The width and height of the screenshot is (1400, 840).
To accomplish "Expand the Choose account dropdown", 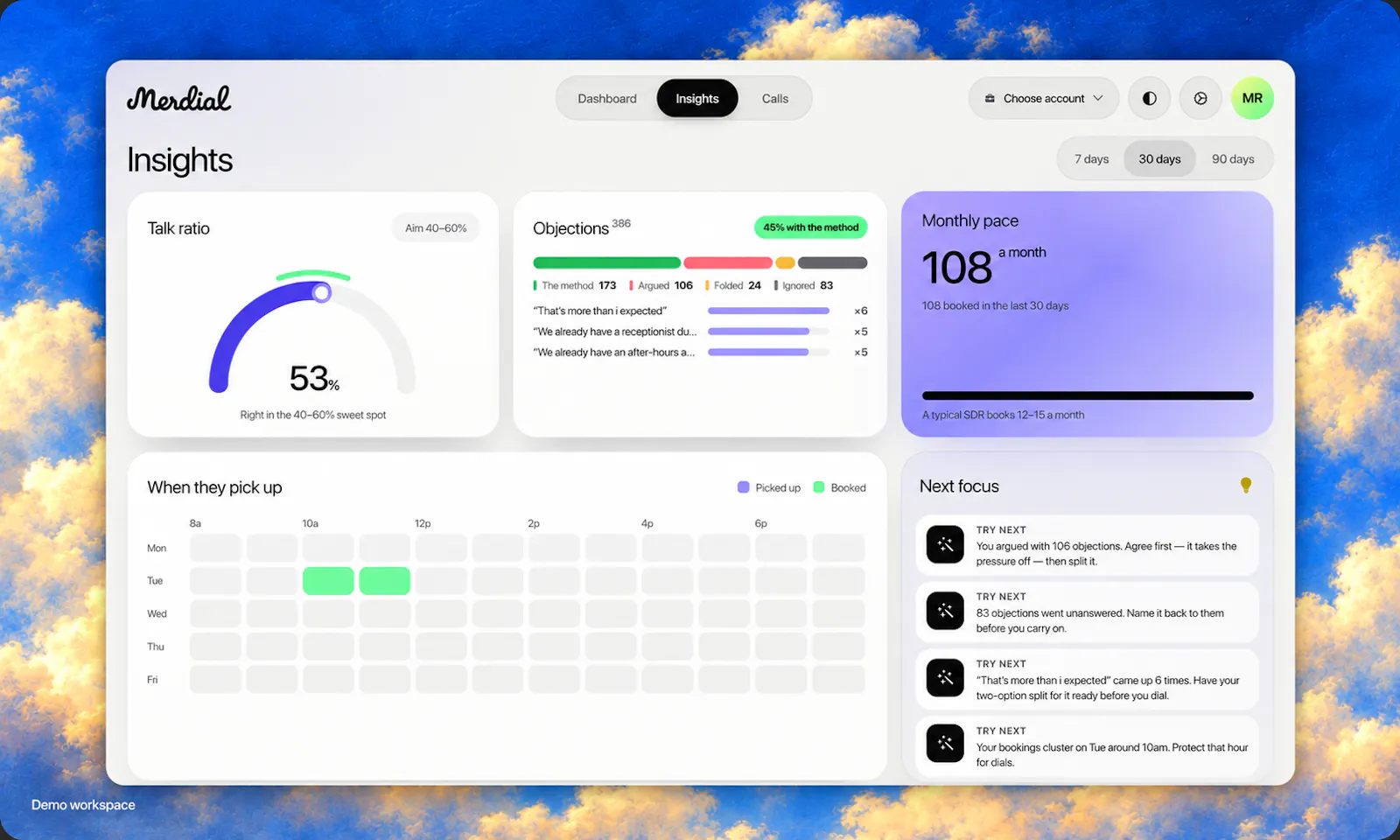I will point(1043,98).
